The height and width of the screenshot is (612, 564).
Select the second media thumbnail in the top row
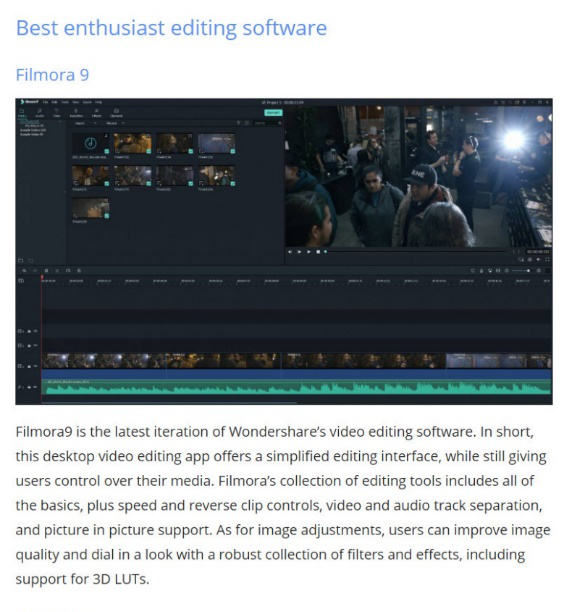(x=132, y=143)
